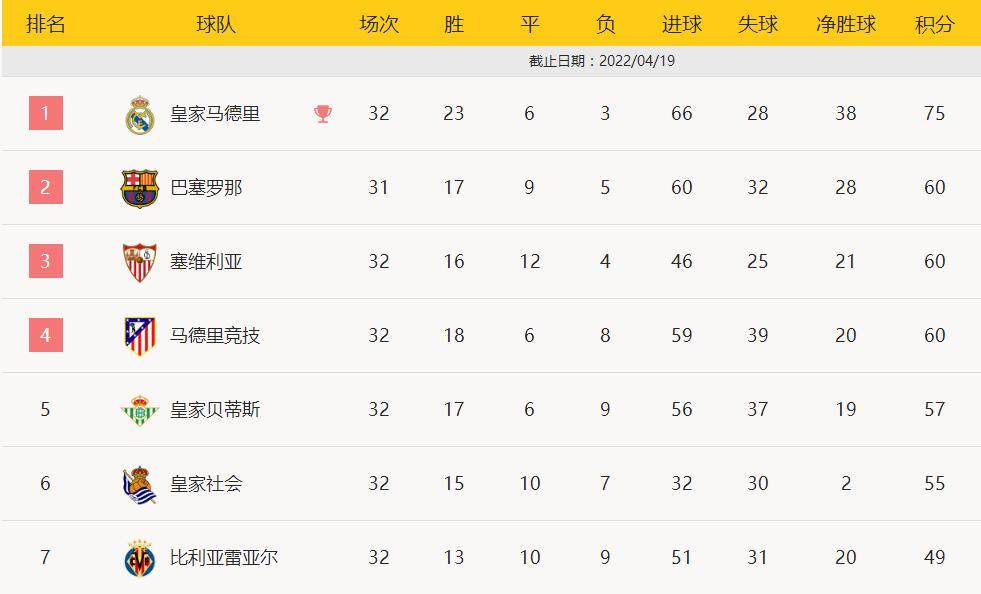Click the 积分 column header

[x=934, y=24]
